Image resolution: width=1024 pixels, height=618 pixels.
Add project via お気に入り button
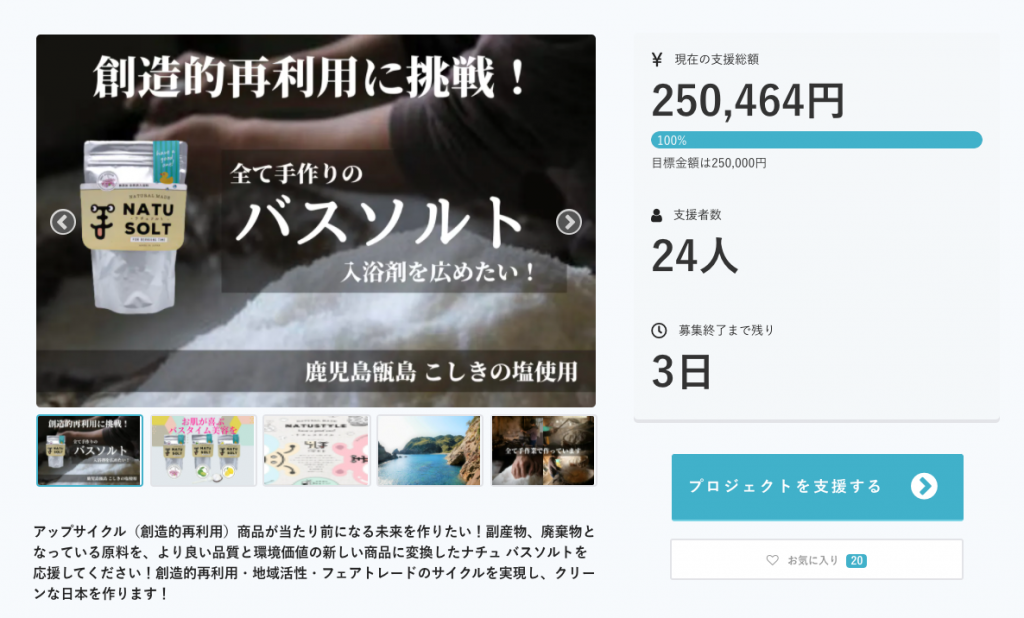(816, 559)
